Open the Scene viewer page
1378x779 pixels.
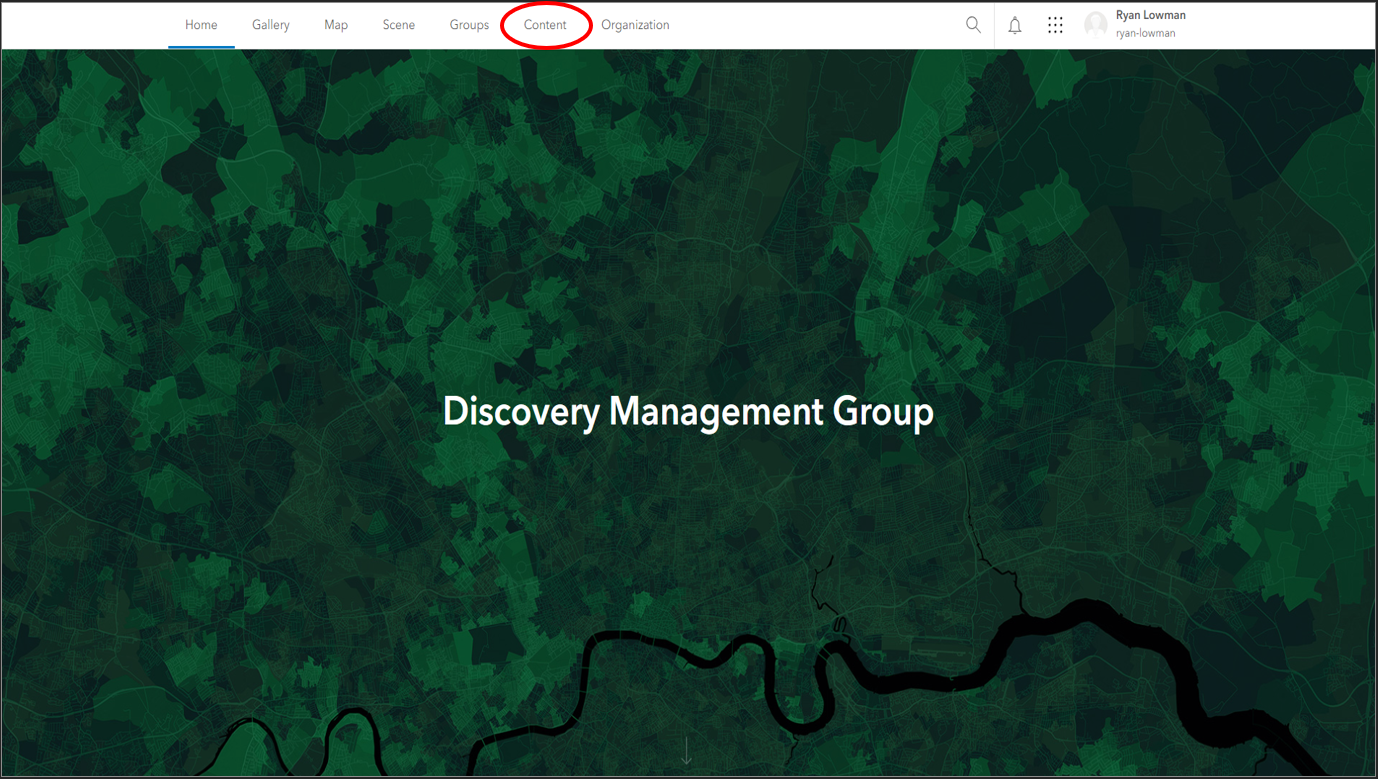click(x=398, y=24)
